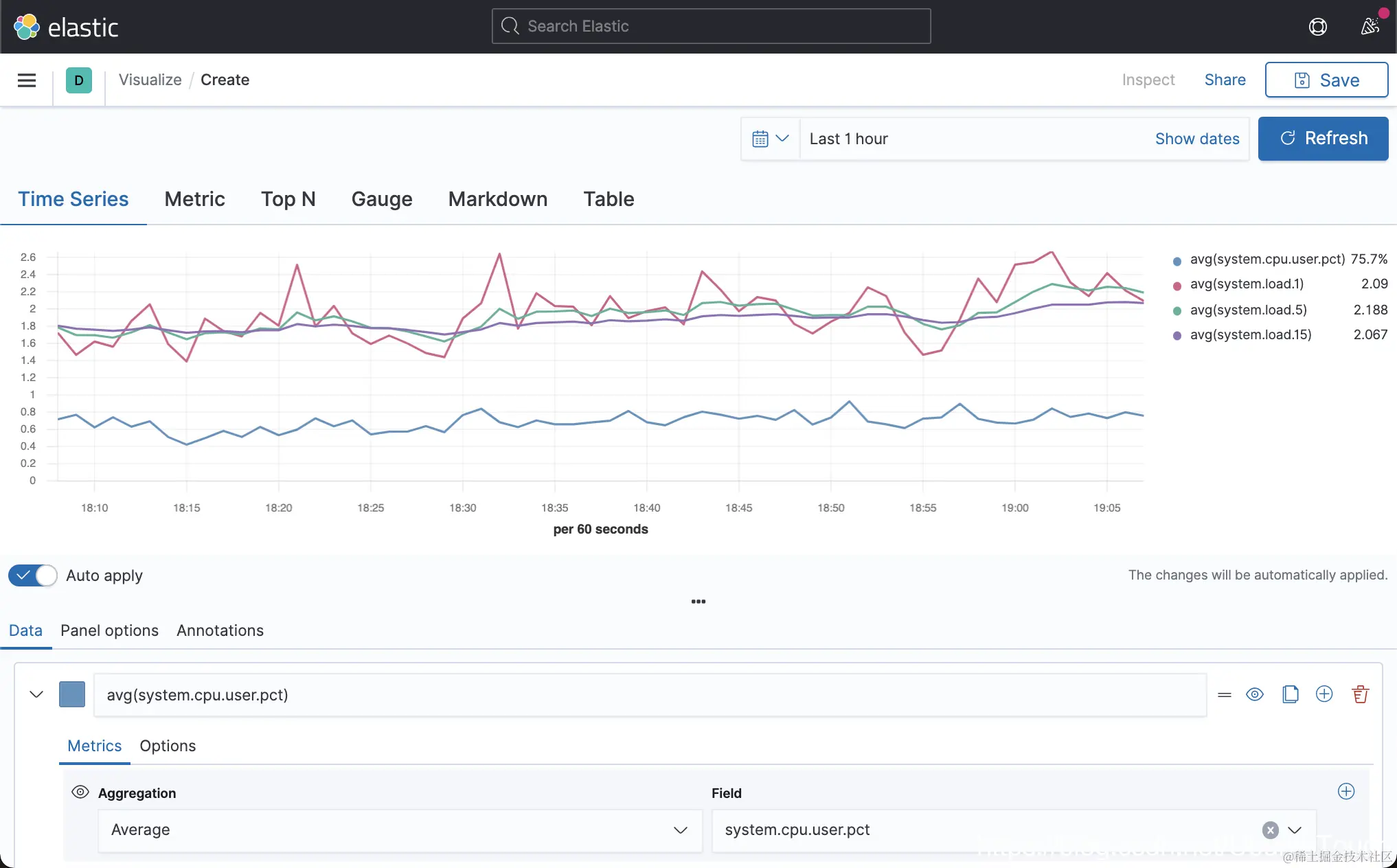The height and width of the screenshot is (868, 1397).
Task: Hide series using eye icon in header
Action: pos(1255,694)
